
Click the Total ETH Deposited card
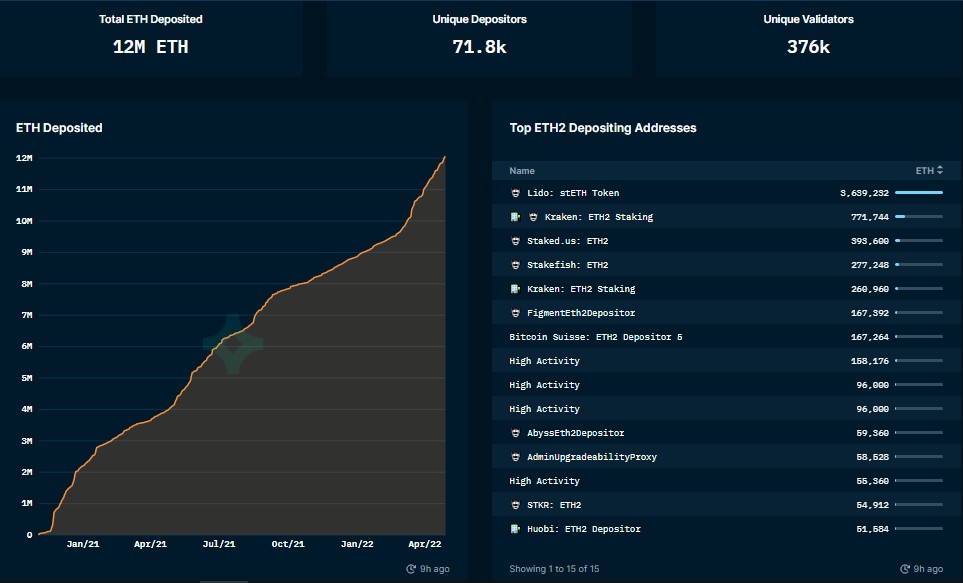click(151, 36)
